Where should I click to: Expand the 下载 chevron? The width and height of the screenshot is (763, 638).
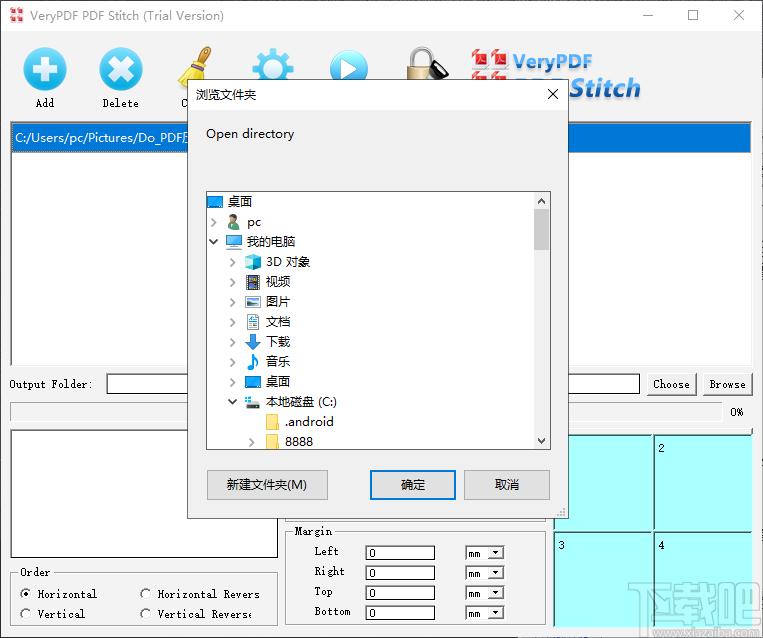[233, 342]
